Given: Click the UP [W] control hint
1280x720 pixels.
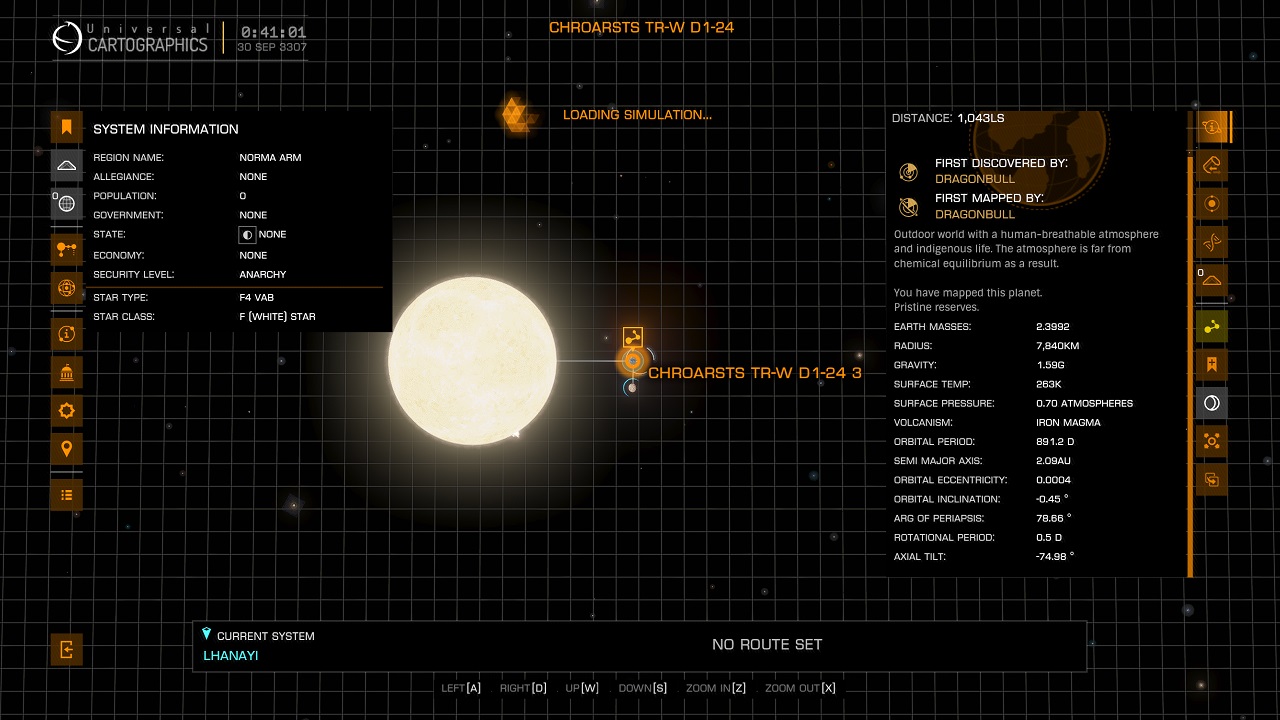Looking at the screenshot, I should point(582,688).
